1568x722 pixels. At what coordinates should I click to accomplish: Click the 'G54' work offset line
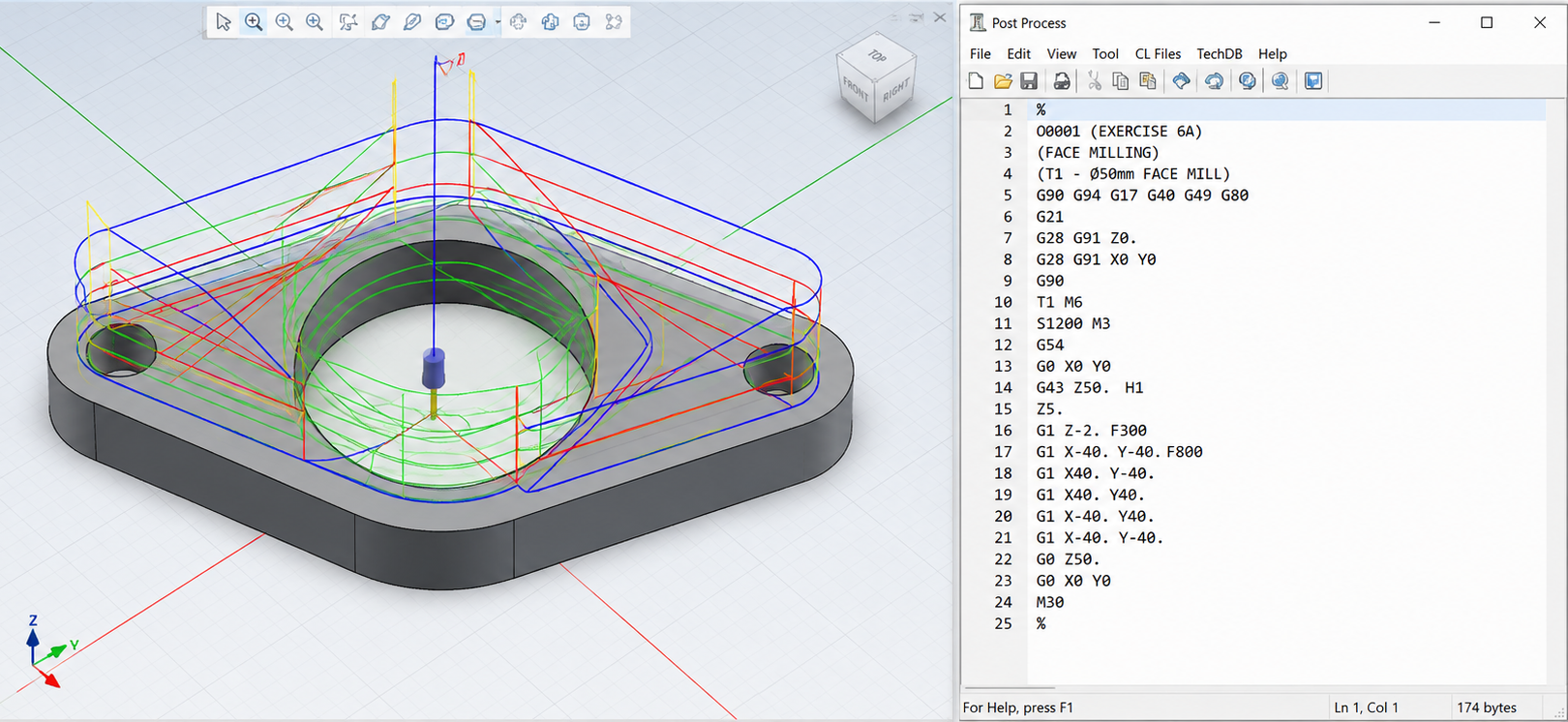[1049, 345]
